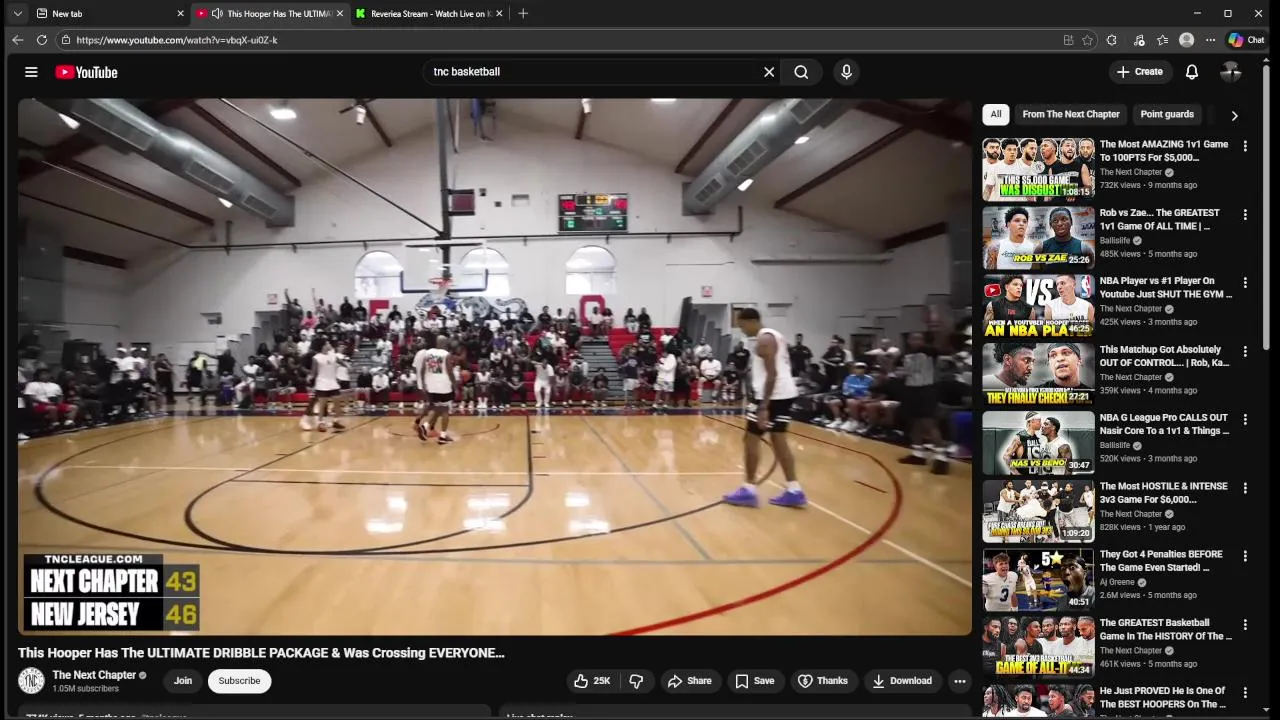Screen dimensions: 1280x720
Task: Play NBA Player vs #1 Player thumbnail
Action: click(1038, 306)
